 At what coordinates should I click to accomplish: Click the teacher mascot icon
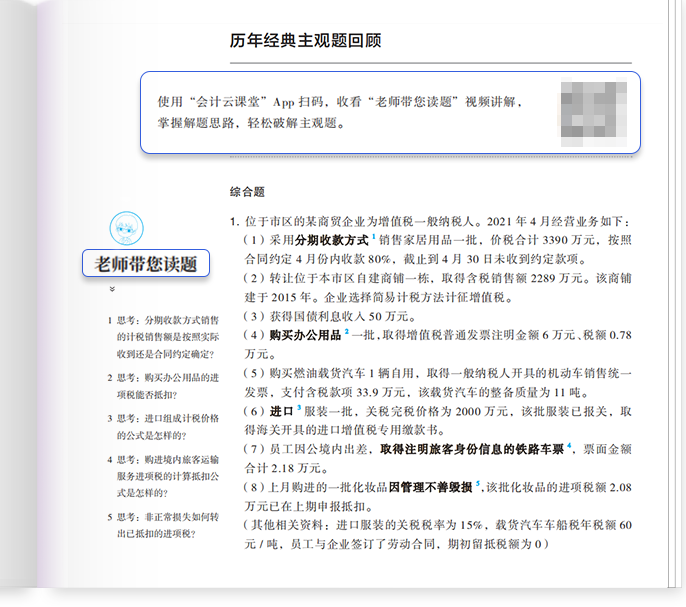126,228
